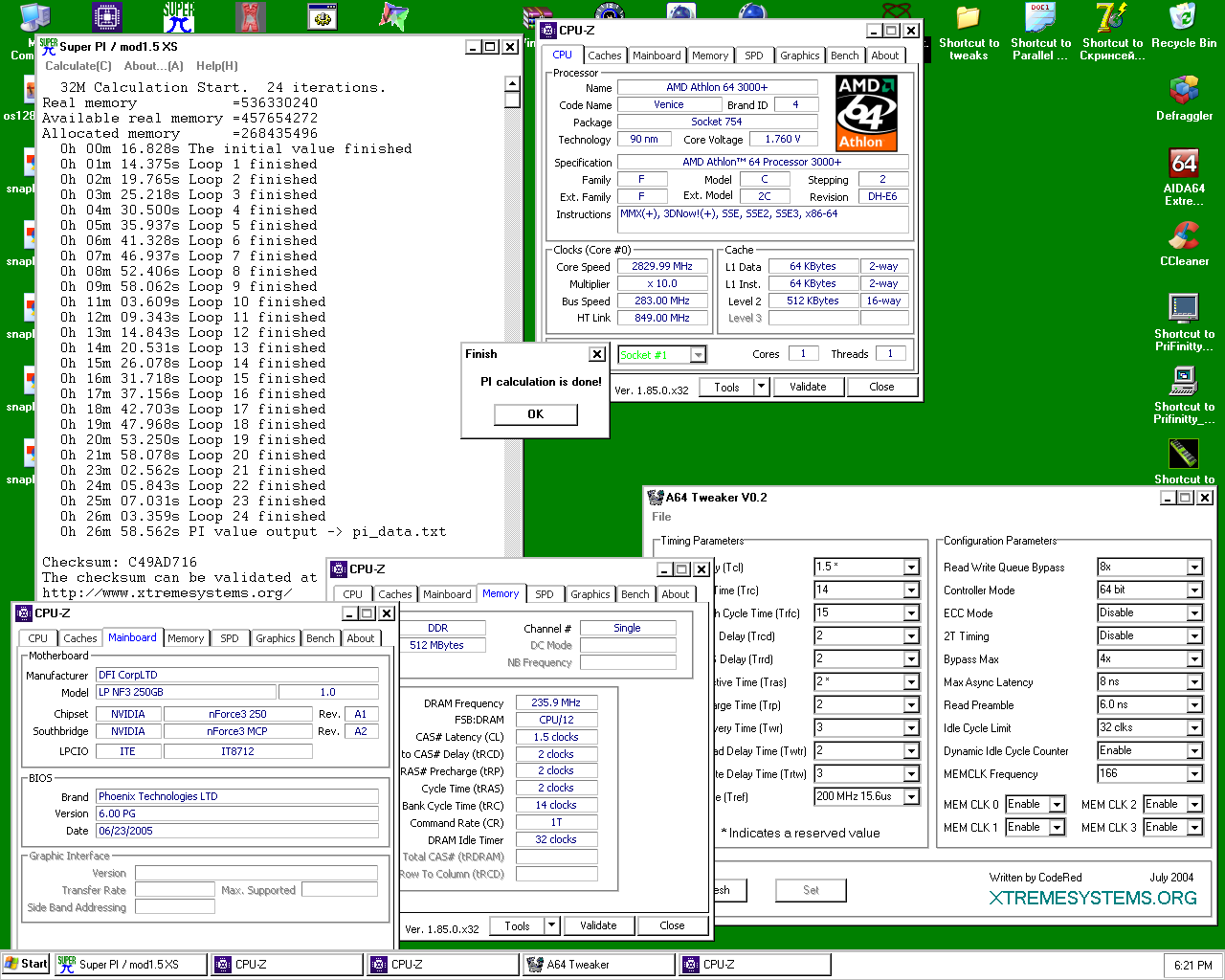Image resolution: width=1225 pixels, height=980 pixels.
Task: Expand the Read Write Queue Bypass dropdown
Action: 1194,568
